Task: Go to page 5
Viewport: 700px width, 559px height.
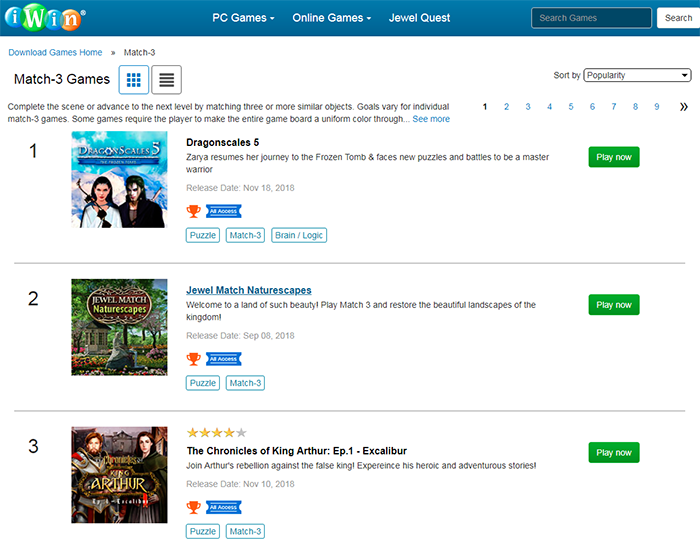Action: coord(571,107)
